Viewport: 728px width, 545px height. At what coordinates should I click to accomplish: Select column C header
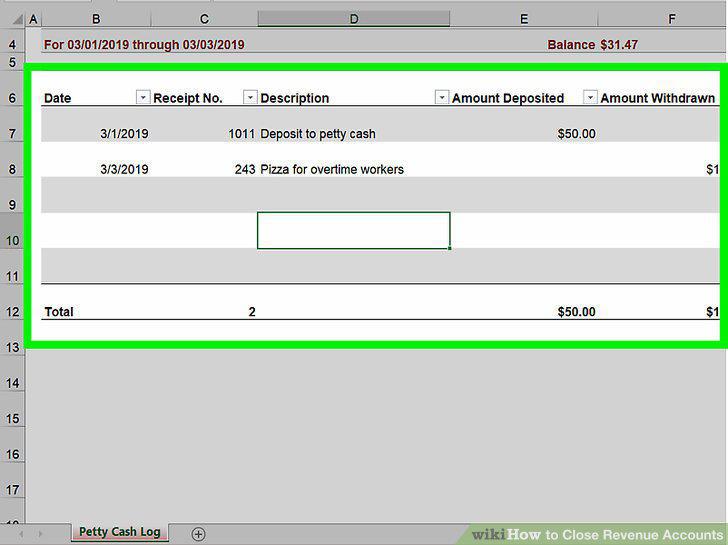204,19
